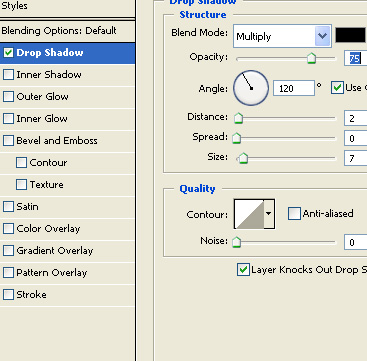The width and height of the screenshot is (367, 361).
Task: Click the Angle dial control
Action: coord(251,88)
